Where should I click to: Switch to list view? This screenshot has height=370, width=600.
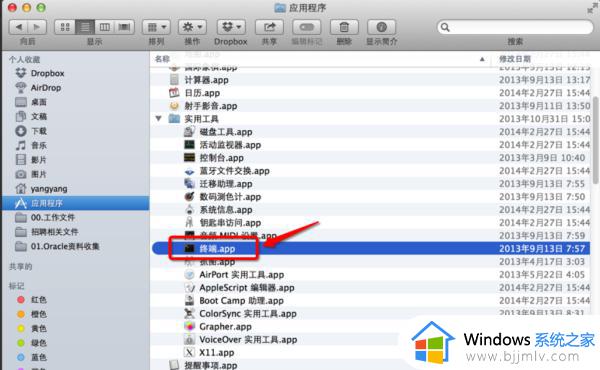coord(85,27)
